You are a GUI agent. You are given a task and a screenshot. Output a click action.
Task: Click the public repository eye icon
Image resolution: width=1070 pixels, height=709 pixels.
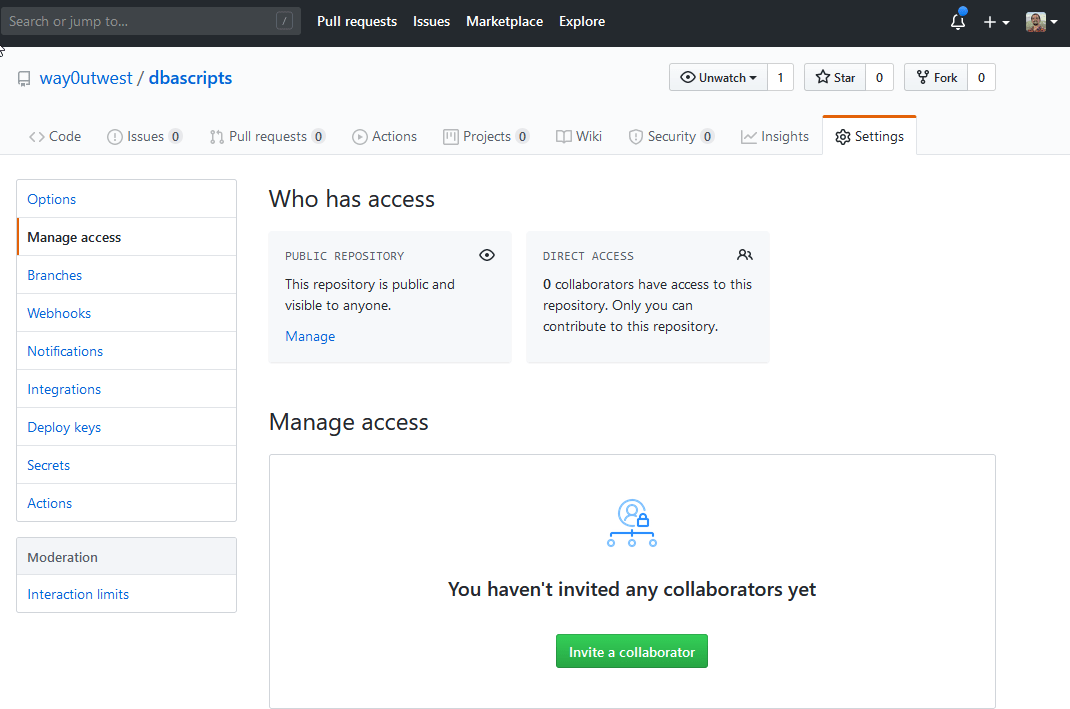point(487,255)
